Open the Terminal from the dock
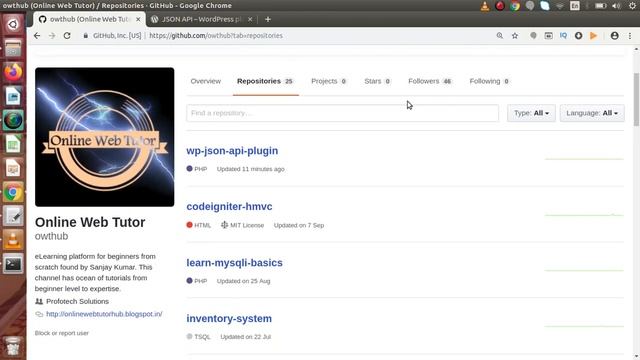640x360 pixels. click(x=13, y=264)
